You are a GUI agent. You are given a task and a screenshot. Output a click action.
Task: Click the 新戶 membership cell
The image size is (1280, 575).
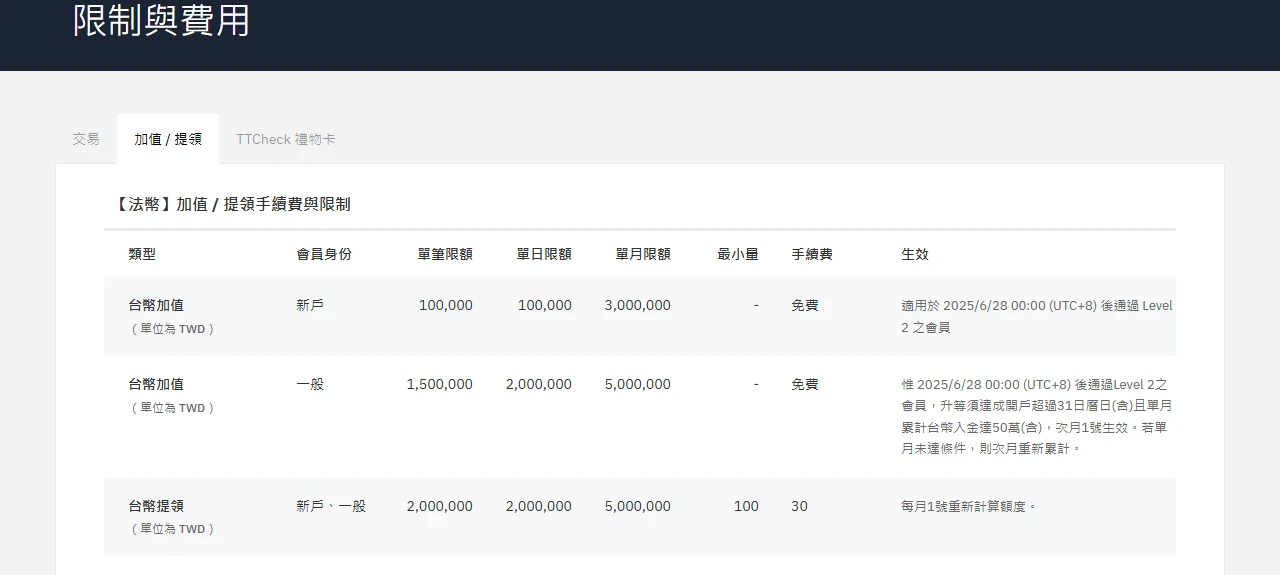click(x=310, y=305)
